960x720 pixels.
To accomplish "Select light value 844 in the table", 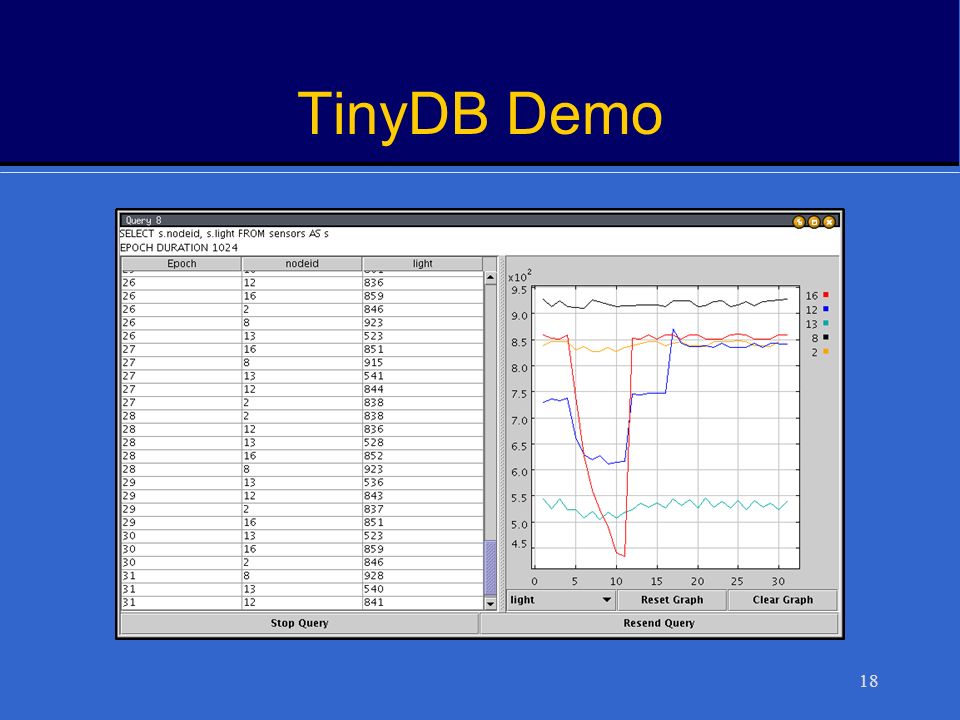I will click(x=373, y=389).
